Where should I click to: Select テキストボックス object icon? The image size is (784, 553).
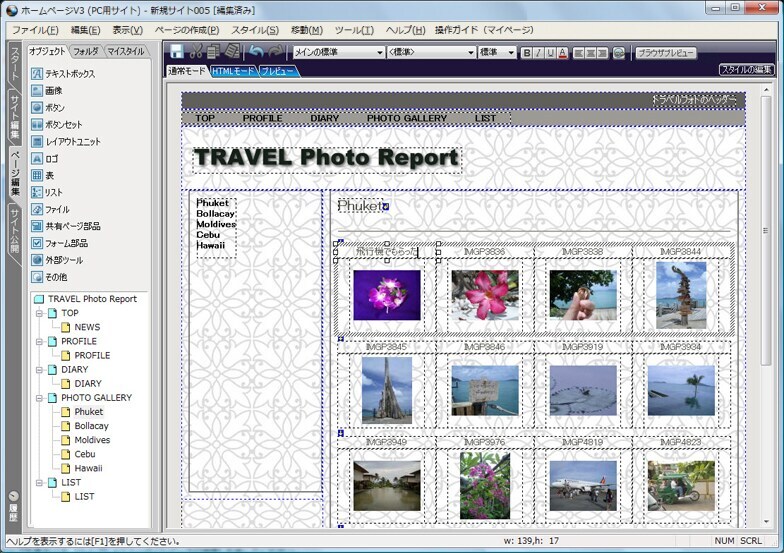[37, 74]
